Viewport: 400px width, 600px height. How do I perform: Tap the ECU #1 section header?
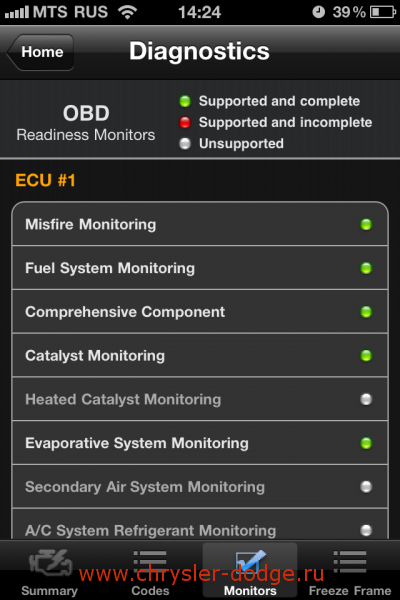[x=45, y=180]
